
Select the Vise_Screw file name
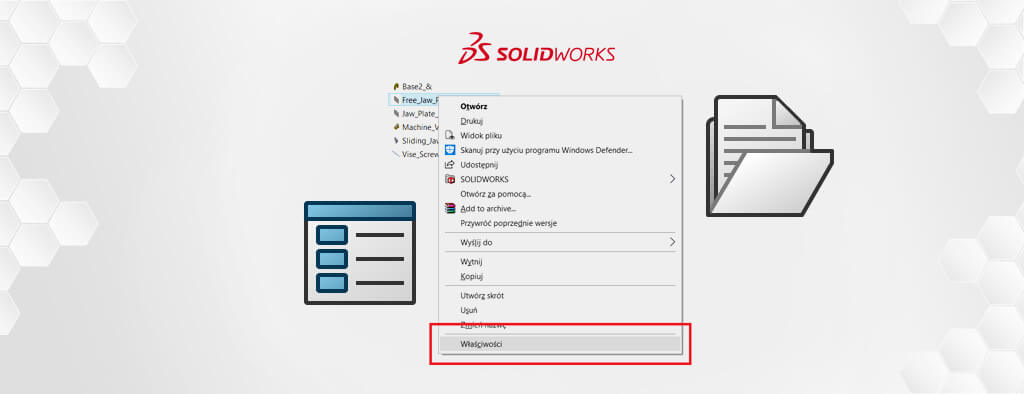tap(420, 154)
